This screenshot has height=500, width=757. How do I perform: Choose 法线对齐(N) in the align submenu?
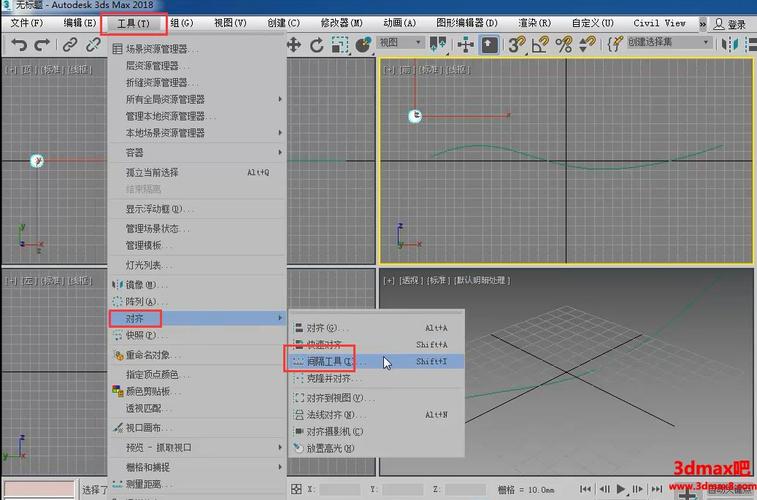point(377,415)
